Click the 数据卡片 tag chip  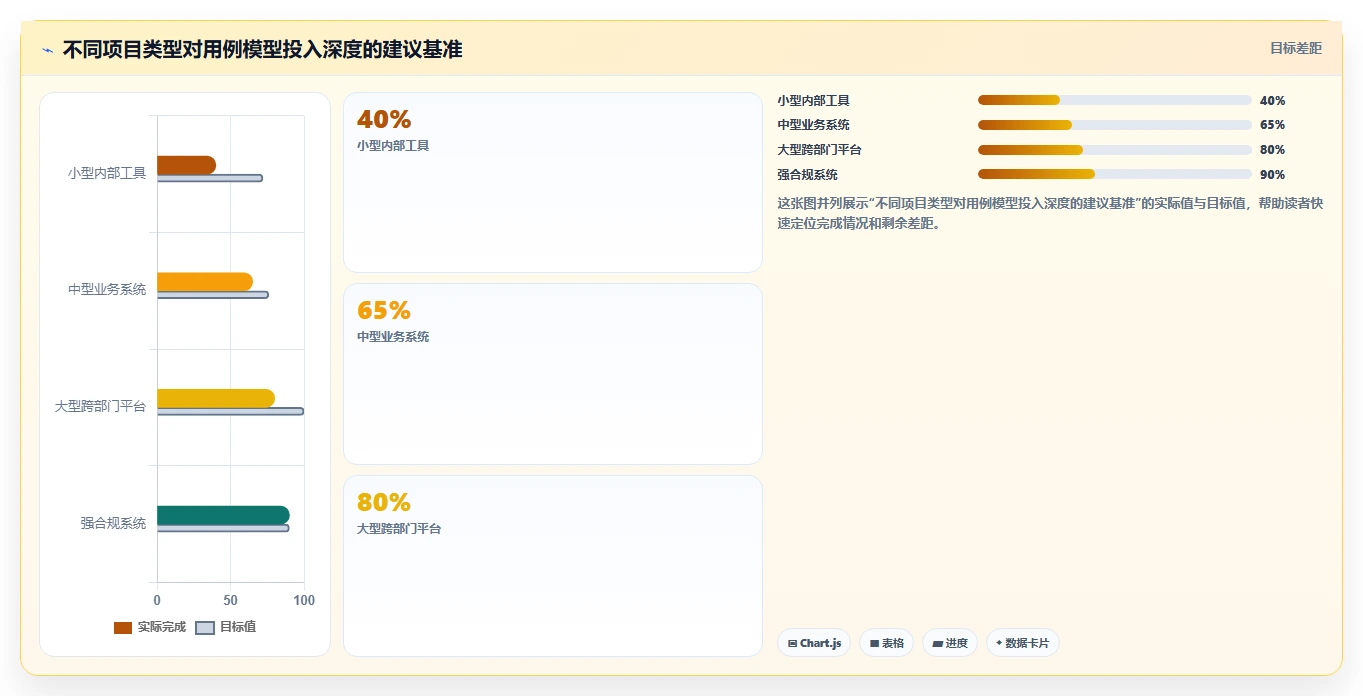(x=1022, y=643)
